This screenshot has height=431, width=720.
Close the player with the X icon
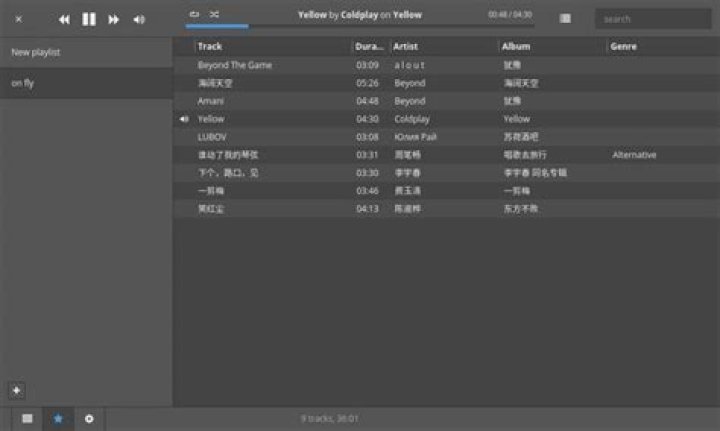(18, 19)
